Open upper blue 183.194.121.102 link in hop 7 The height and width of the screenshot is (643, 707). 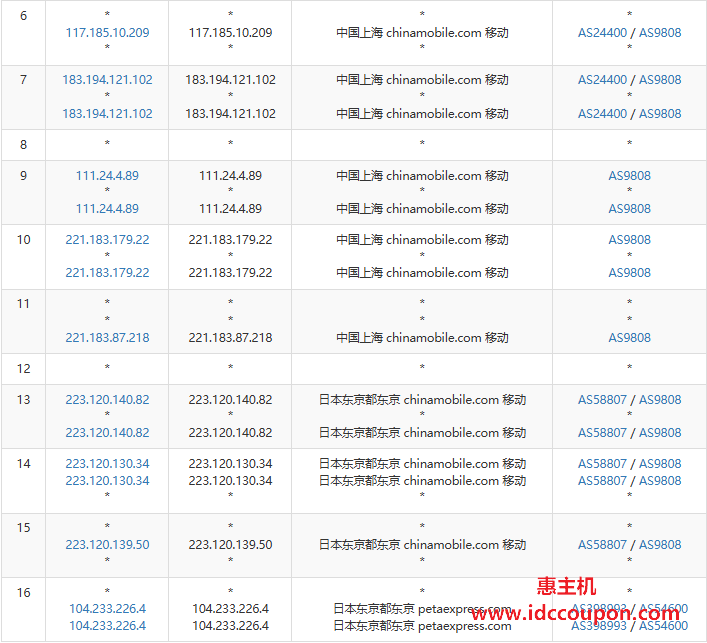[x=107, y=79]
